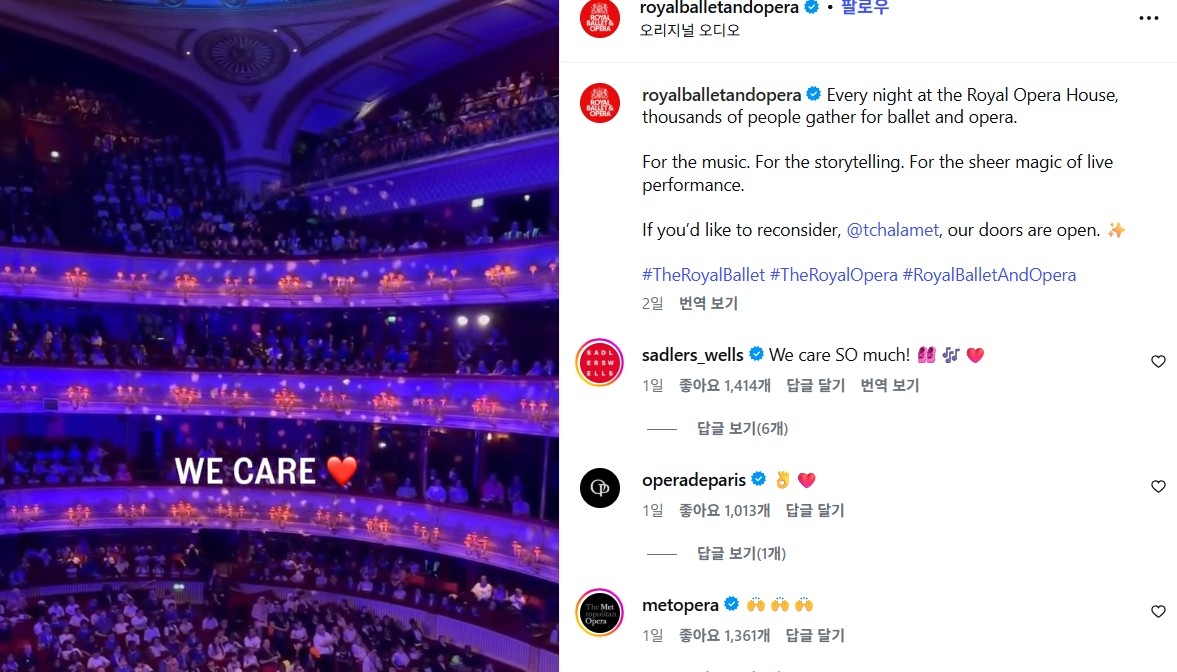Follow the account with 팔로우
The width and height of the screenshot is (1177, 672).
tap(864, 8)
